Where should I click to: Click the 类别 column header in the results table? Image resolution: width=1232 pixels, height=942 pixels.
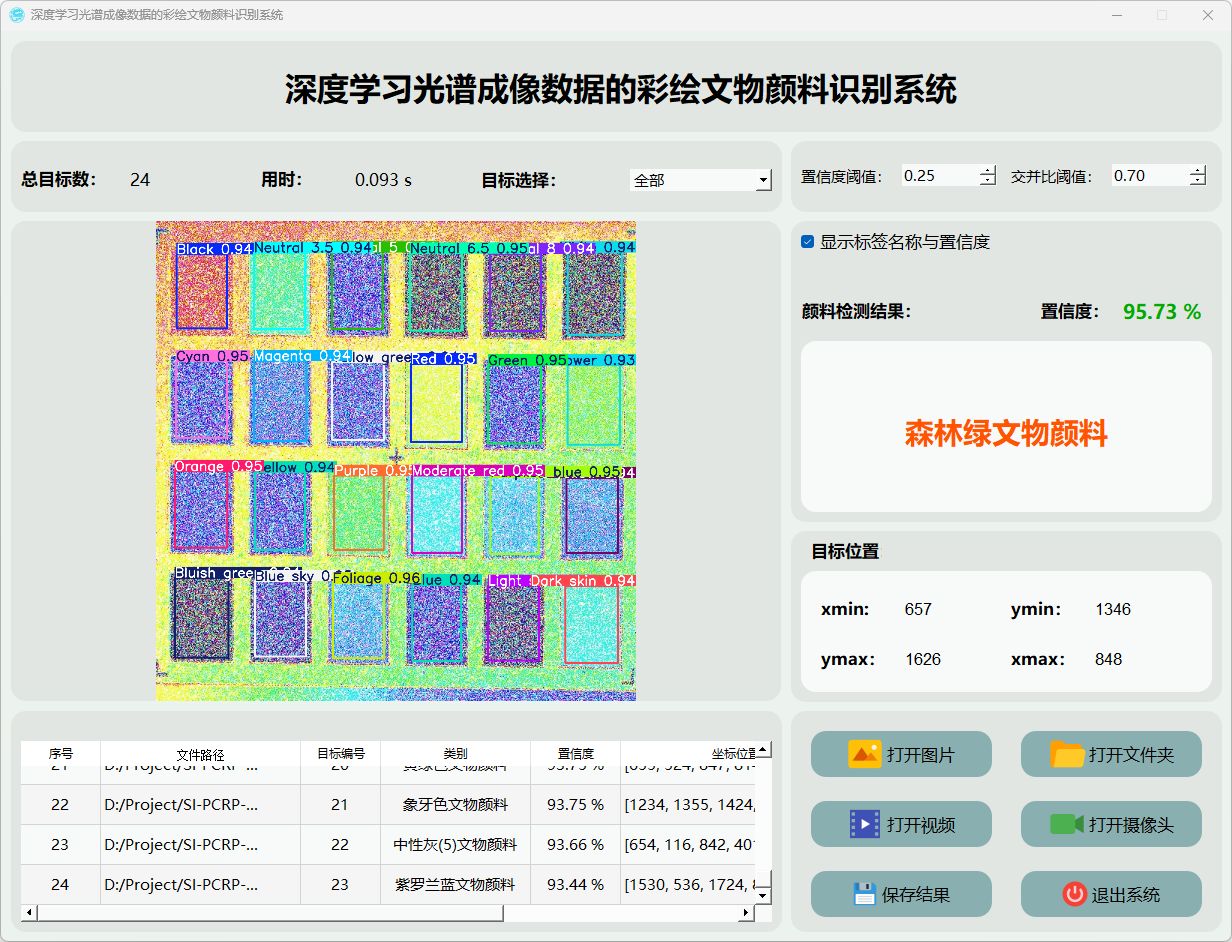tap(455, 754)
